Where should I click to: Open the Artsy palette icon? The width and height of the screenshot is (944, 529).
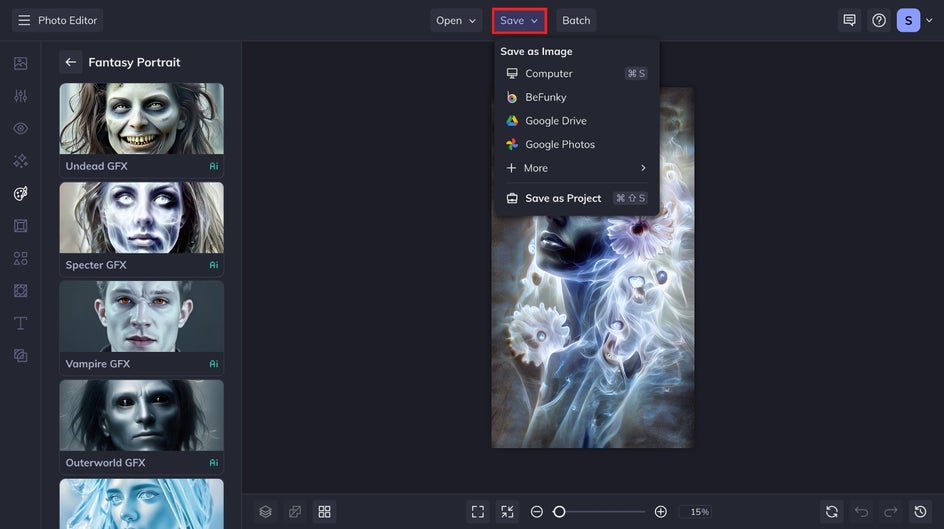tap(20, 193)
